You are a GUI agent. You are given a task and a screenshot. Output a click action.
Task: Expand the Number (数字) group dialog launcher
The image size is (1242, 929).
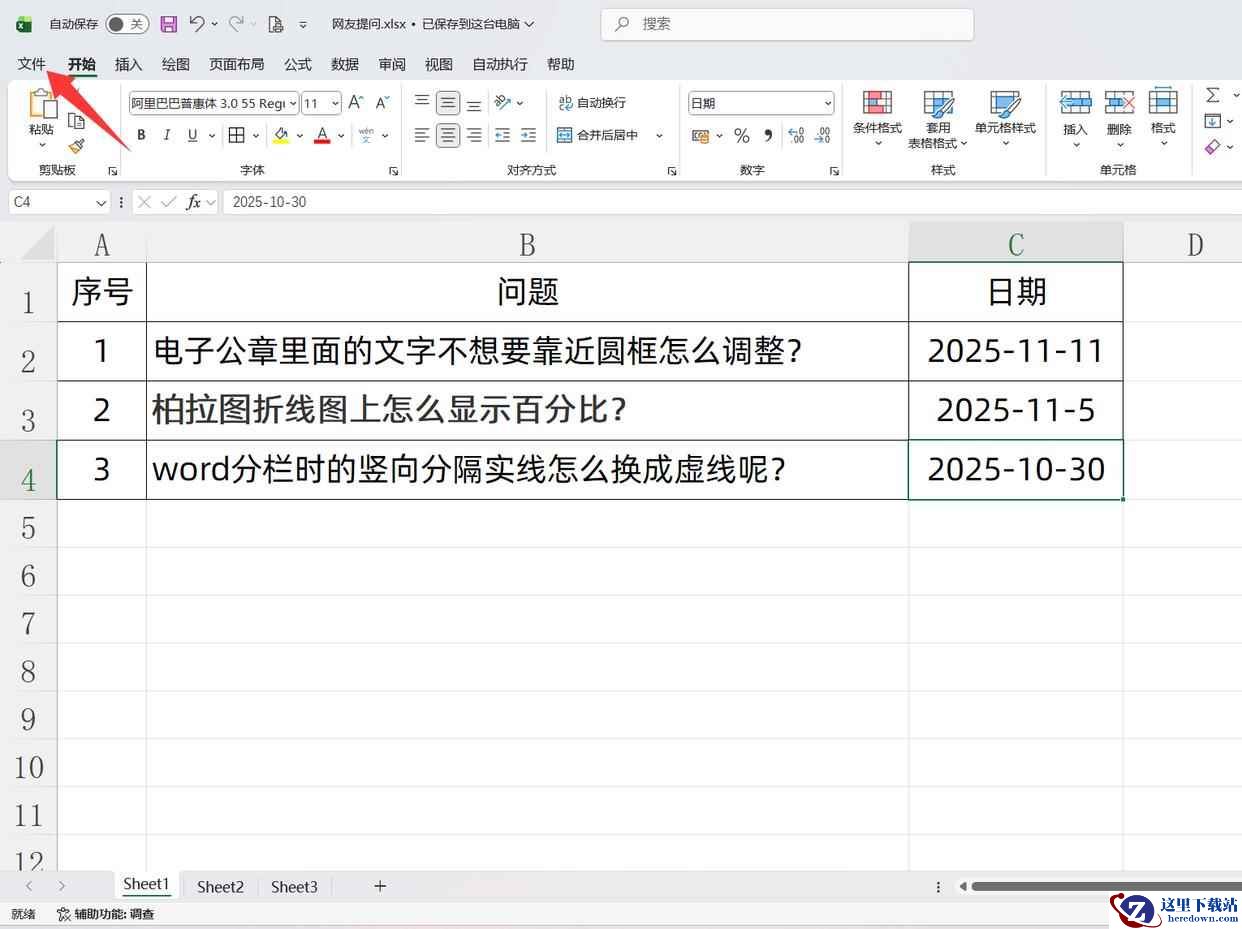834,171
